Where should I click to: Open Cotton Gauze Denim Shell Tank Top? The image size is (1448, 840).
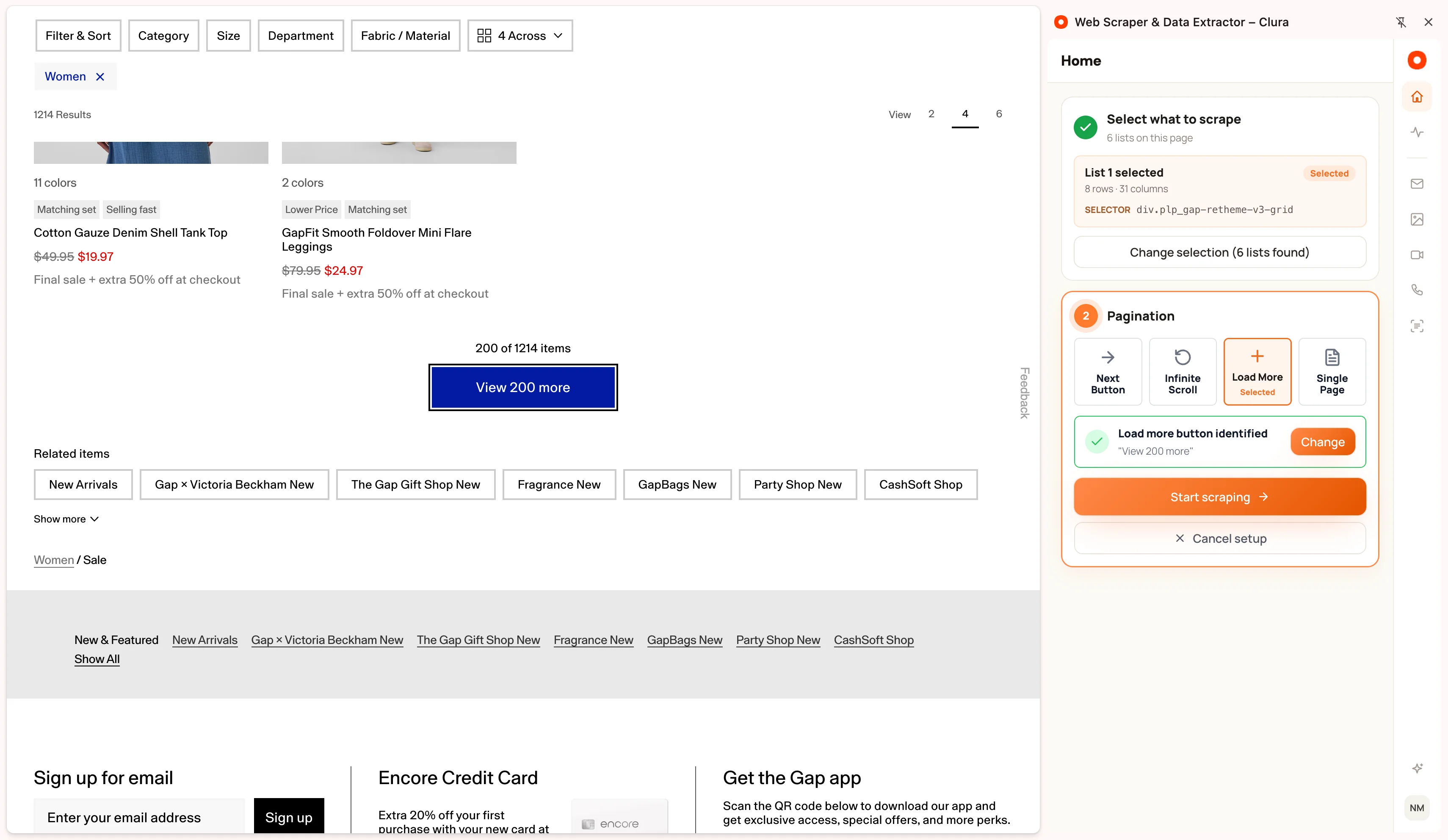coord(130,233)
